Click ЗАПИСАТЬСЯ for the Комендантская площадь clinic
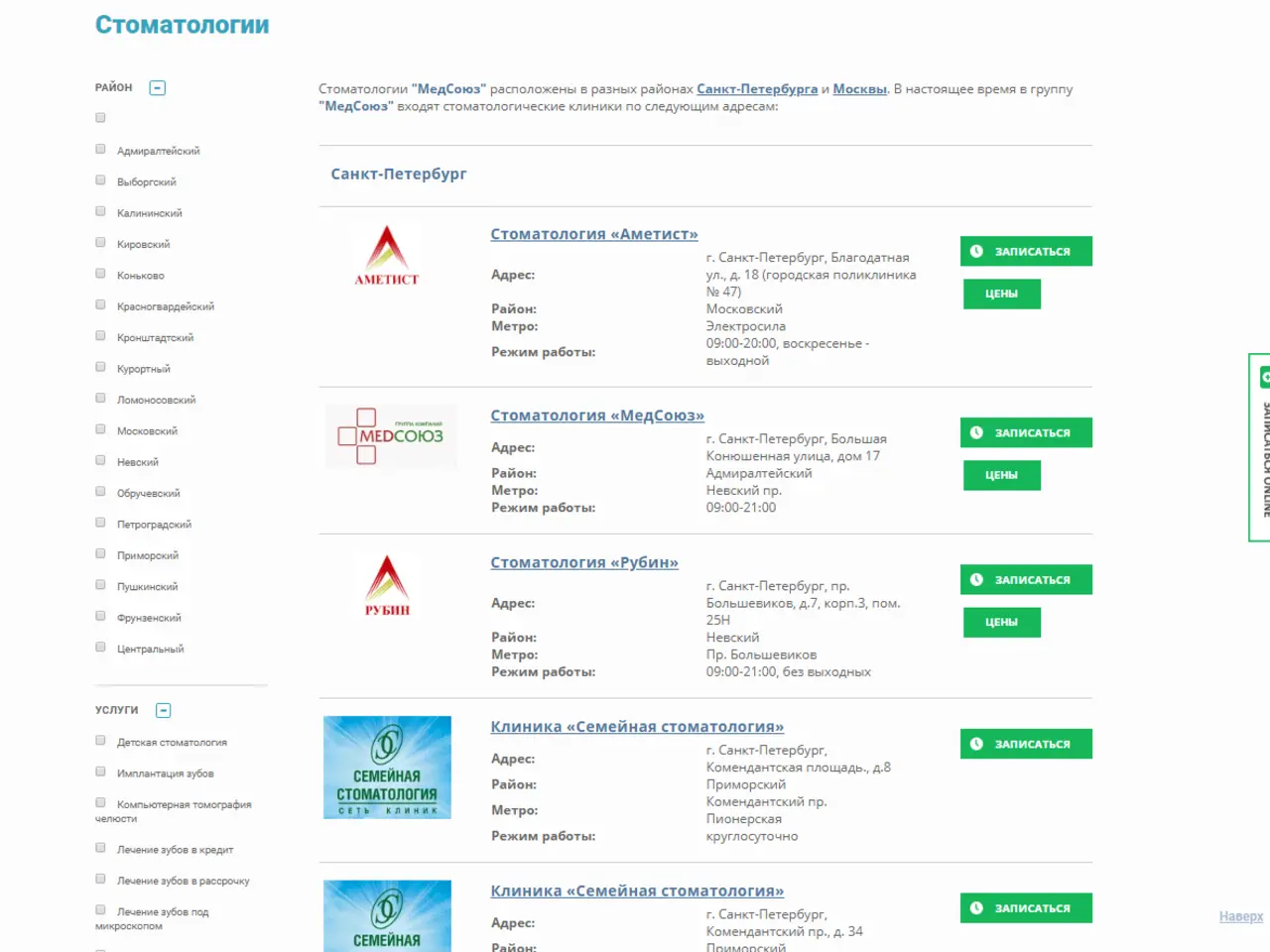1270x952 pixels. pos(1026,744)
